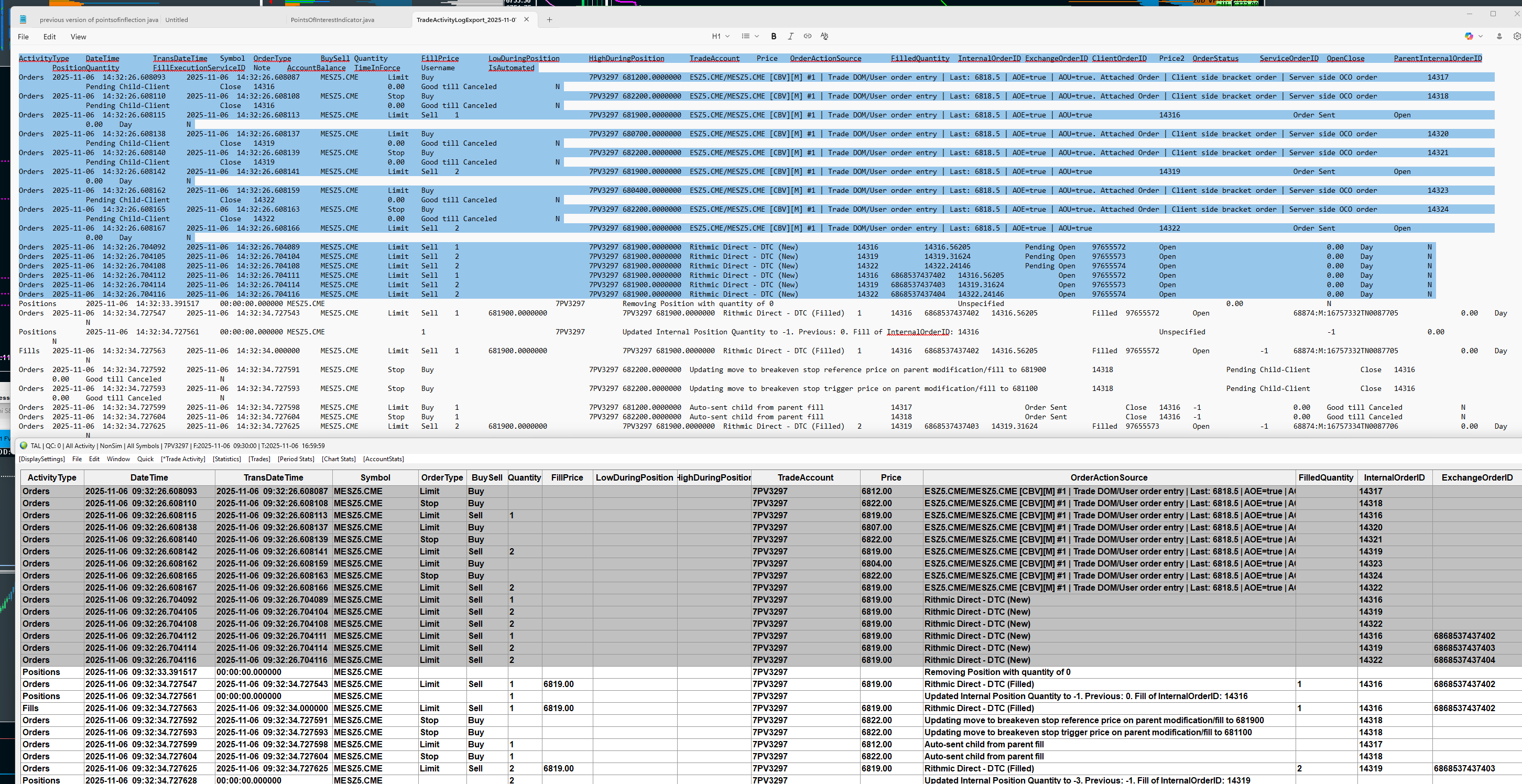Select the Fills row in activity grid
Viewport: 1522px width, 784px height.
31,708
